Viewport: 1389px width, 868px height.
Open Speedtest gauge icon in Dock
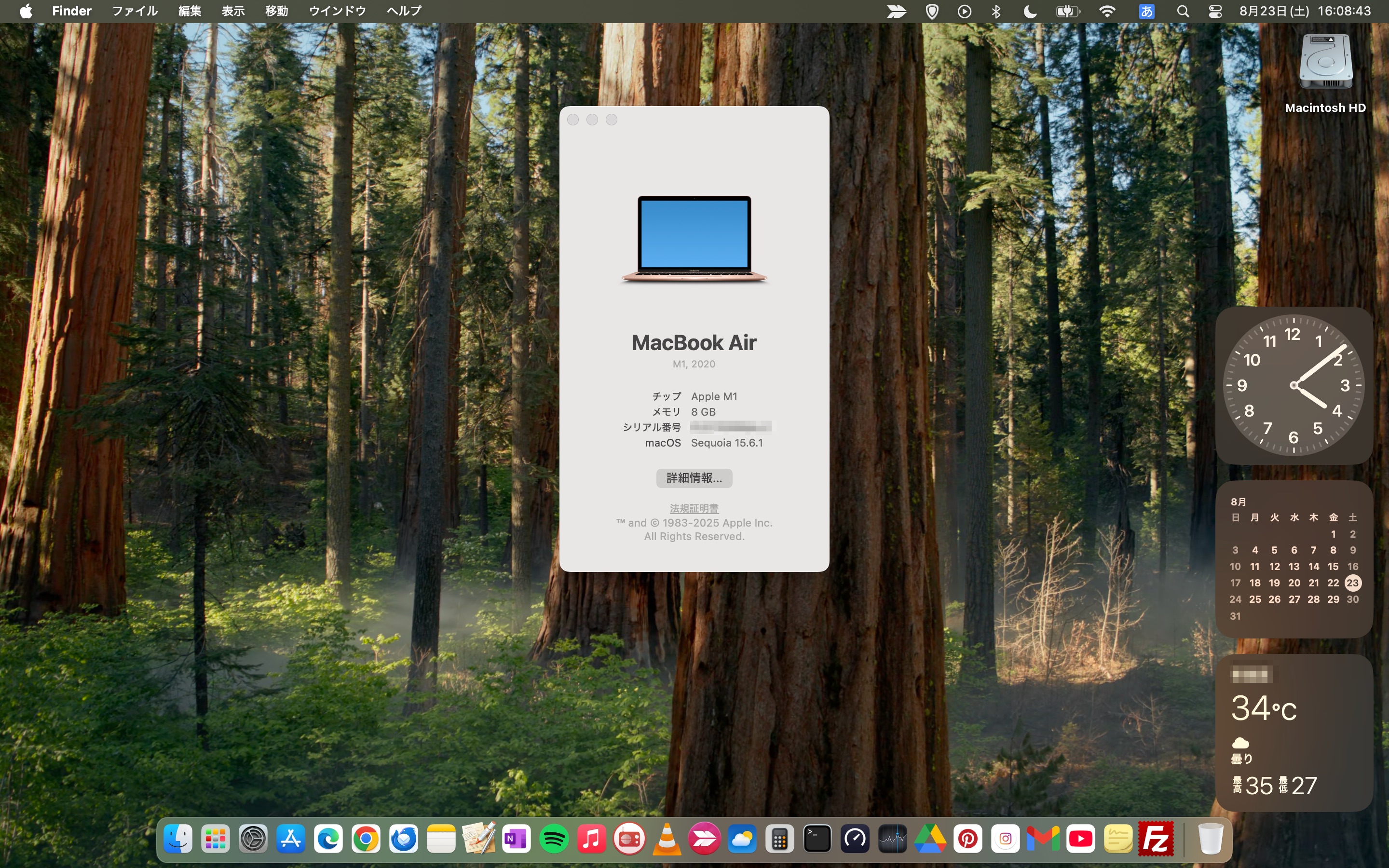[855, 839]
